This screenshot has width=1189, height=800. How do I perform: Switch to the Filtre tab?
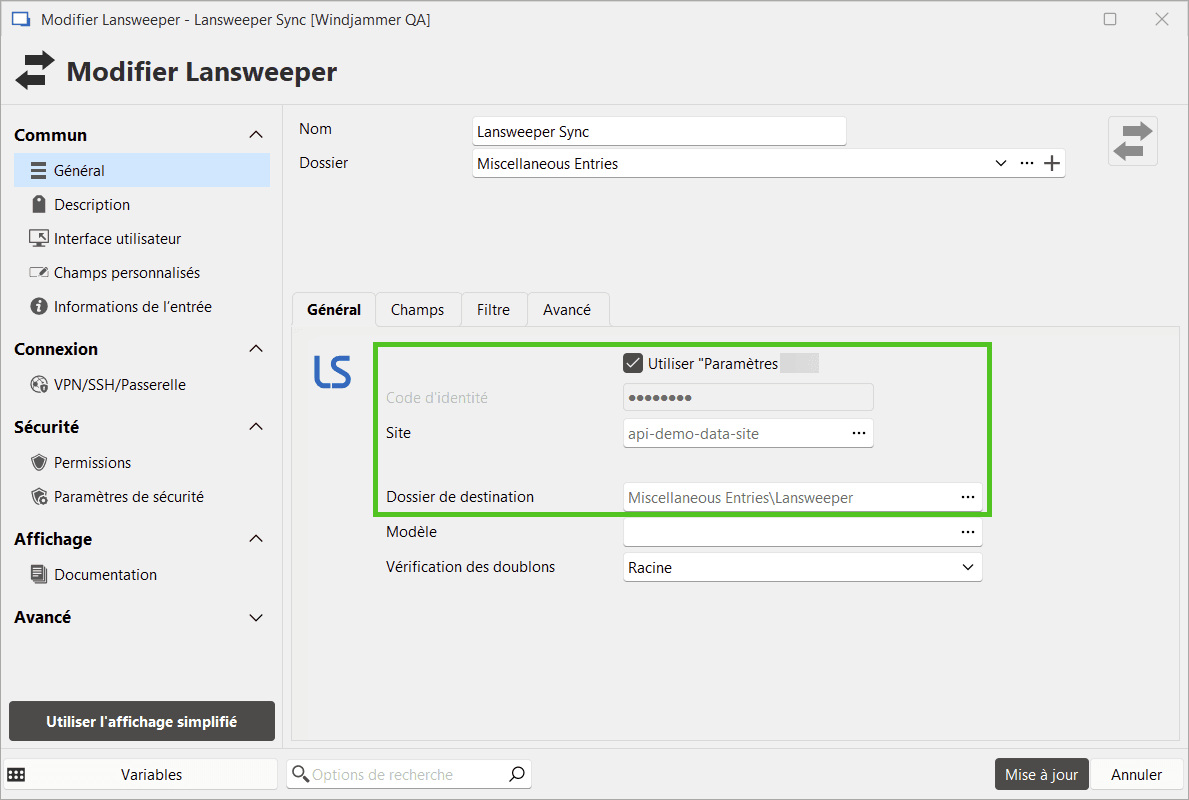click(493, 310)
